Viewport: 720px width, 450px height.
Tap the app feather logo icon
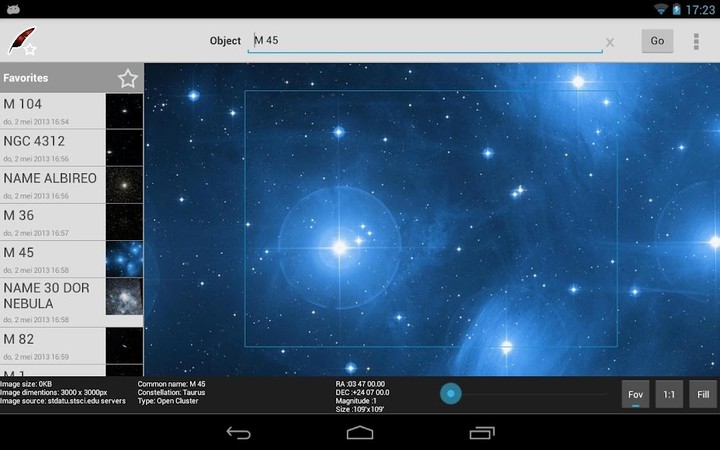coord(22,40)
